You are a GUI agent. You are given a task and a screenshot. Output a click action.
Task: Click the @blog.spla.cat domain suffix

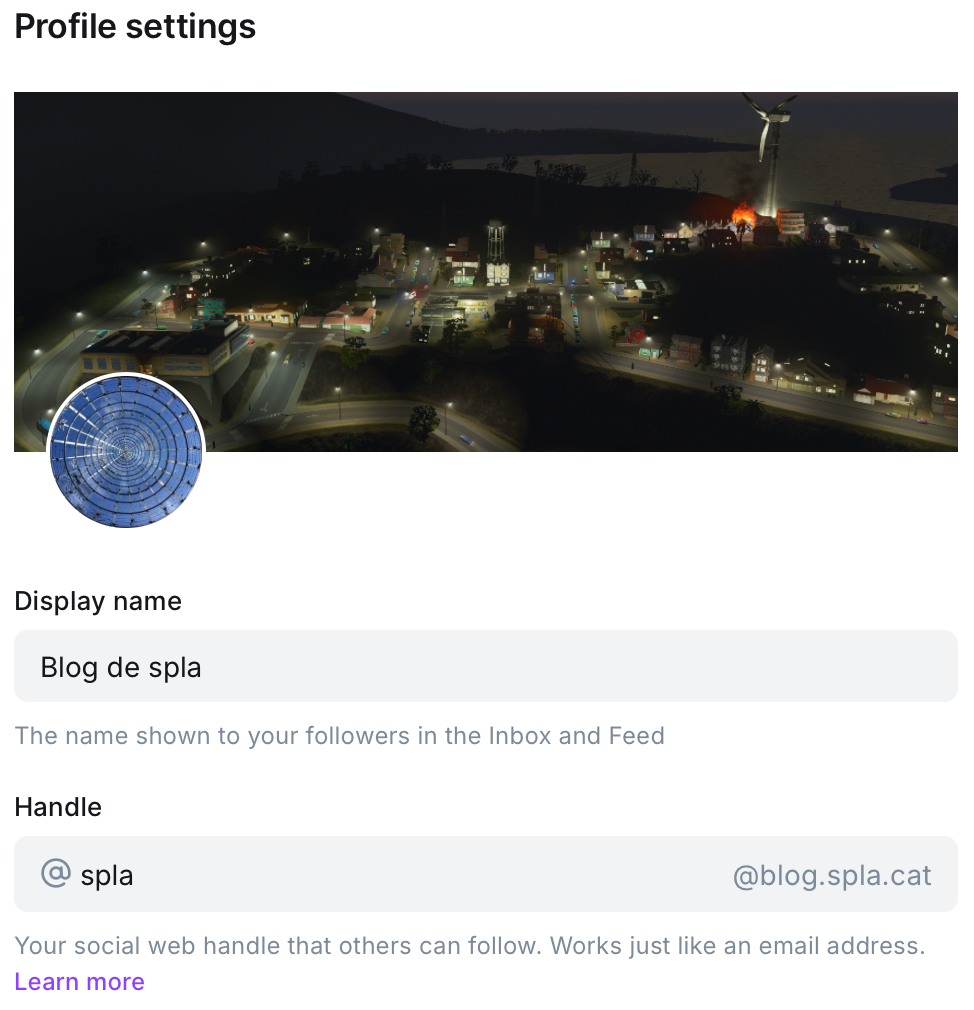point(832,876)
